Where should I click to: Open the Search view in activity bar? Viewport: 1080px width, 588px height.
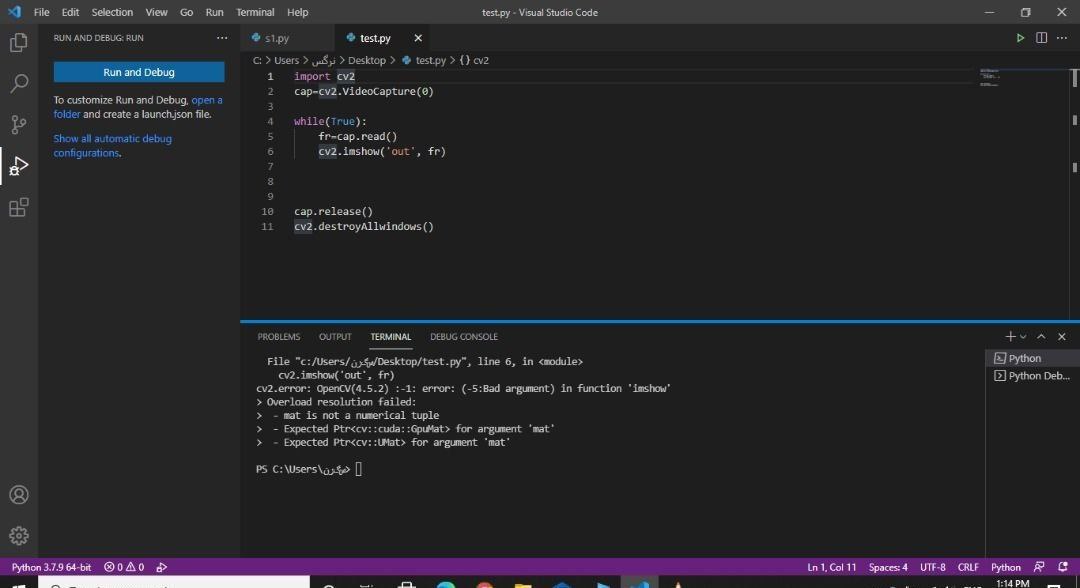pyautogui.click(x=19, y=83)
